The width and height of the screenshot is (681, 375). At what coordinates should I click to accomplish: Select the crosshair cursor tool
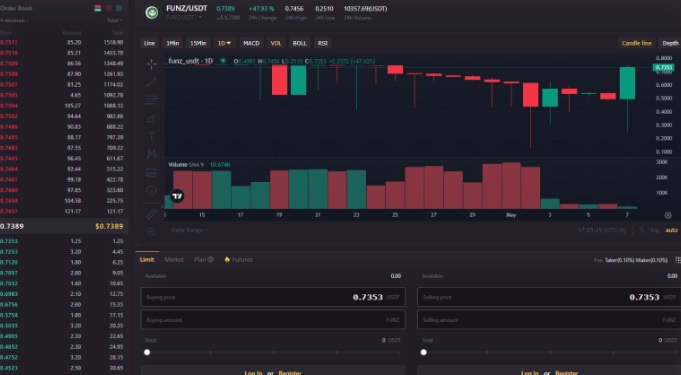click(x=151, y=64)
